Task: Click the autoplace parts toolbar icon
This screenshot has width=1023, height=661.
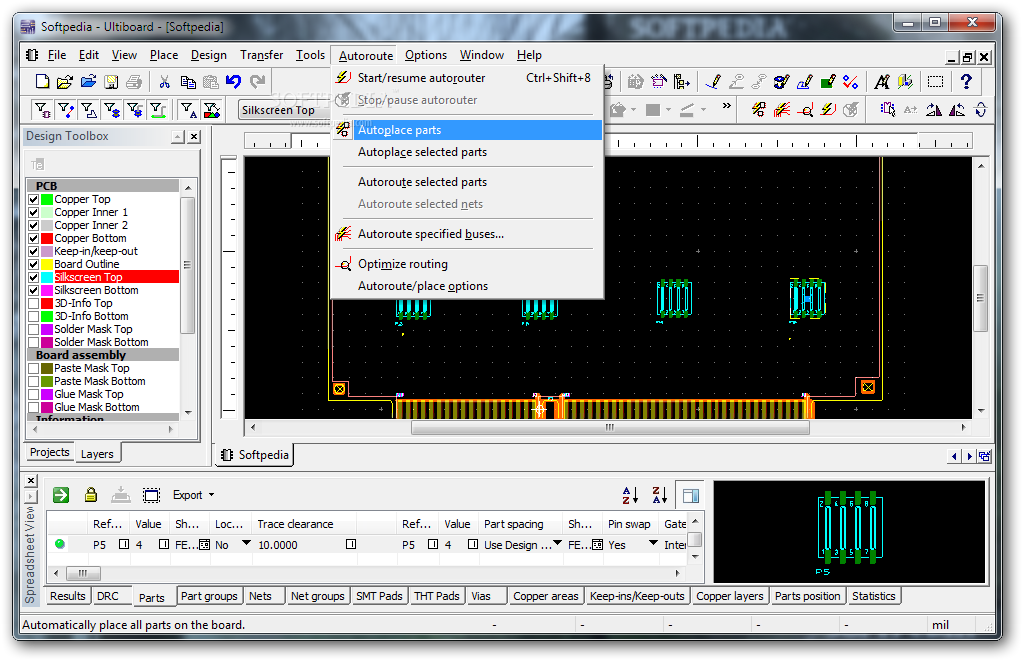Action: (x=758, y=110)
